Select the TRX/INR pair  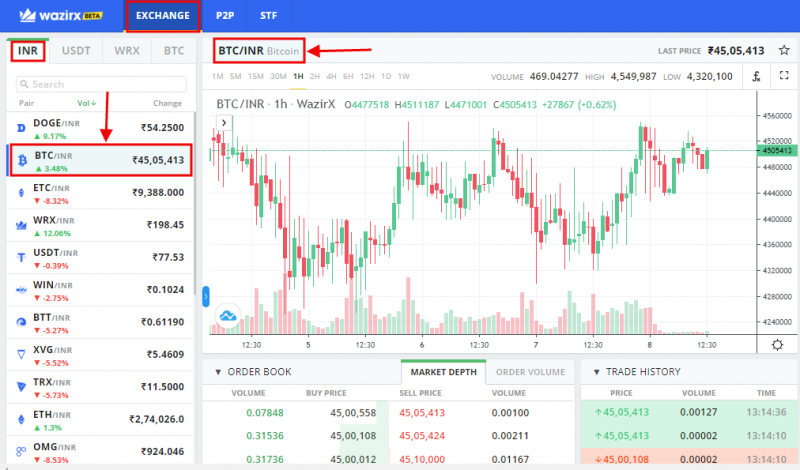pyautogui.click(x=101, y=387)
